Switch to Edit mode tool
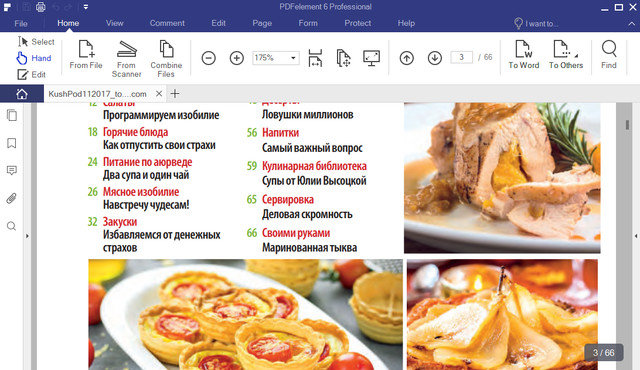The height and width of the screenshot is (370, 640). [31, 75]
